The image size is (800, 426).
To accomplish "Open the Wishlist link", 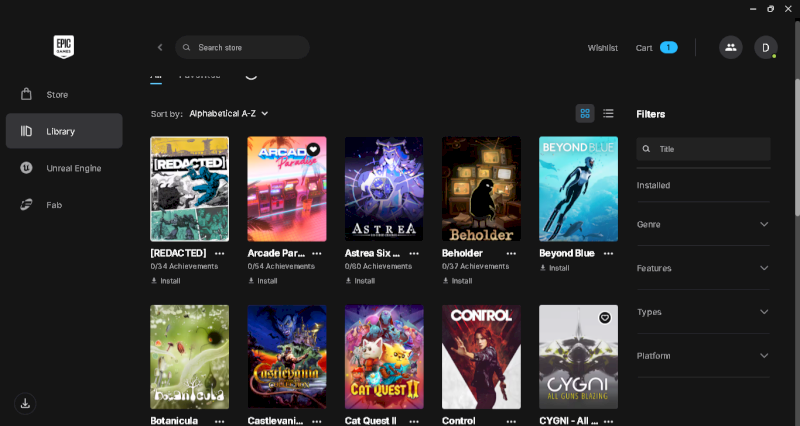I will pos(603,47).
